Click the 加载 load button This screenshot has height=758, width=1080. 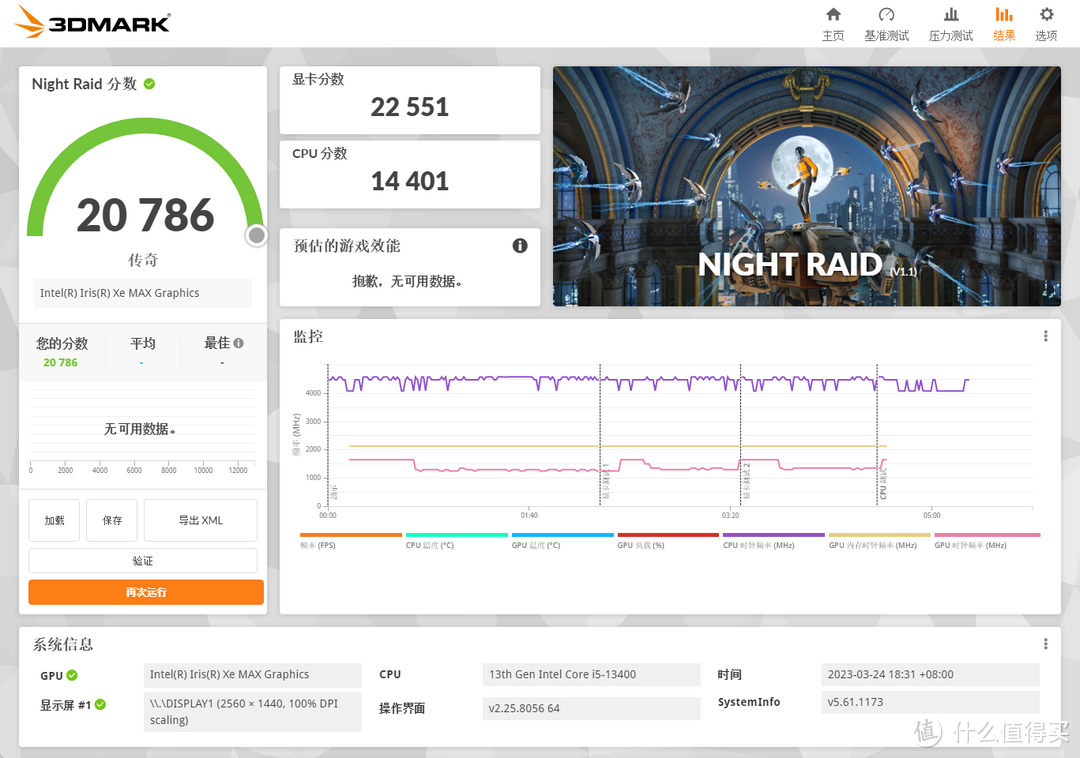click(54, 520)
